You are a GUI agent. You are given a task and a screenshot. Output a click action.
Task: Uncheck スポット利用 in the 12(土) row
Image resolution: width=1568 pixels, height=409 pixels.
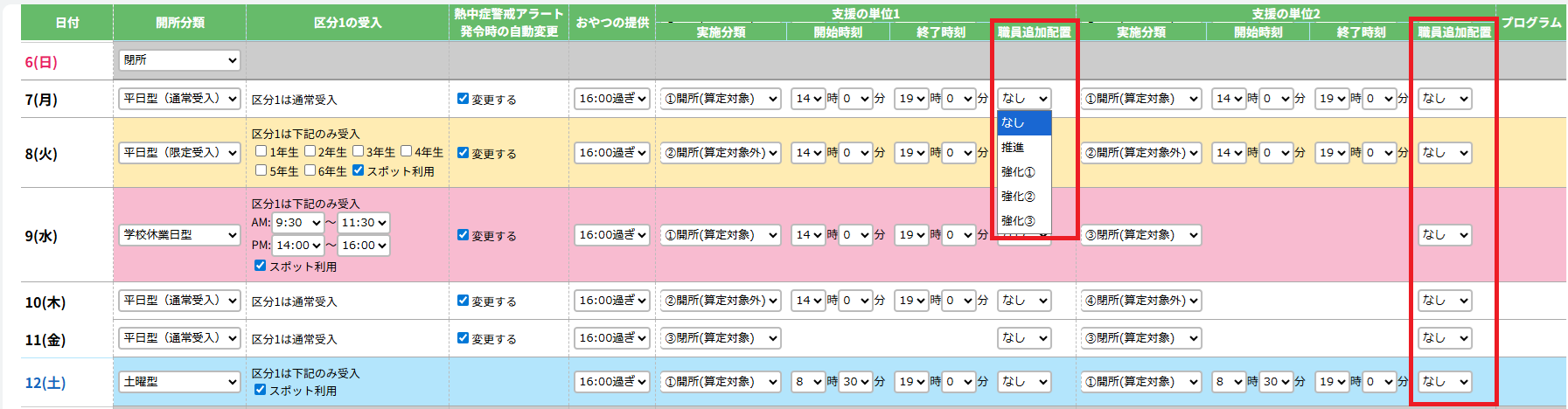tap(260, 390)
